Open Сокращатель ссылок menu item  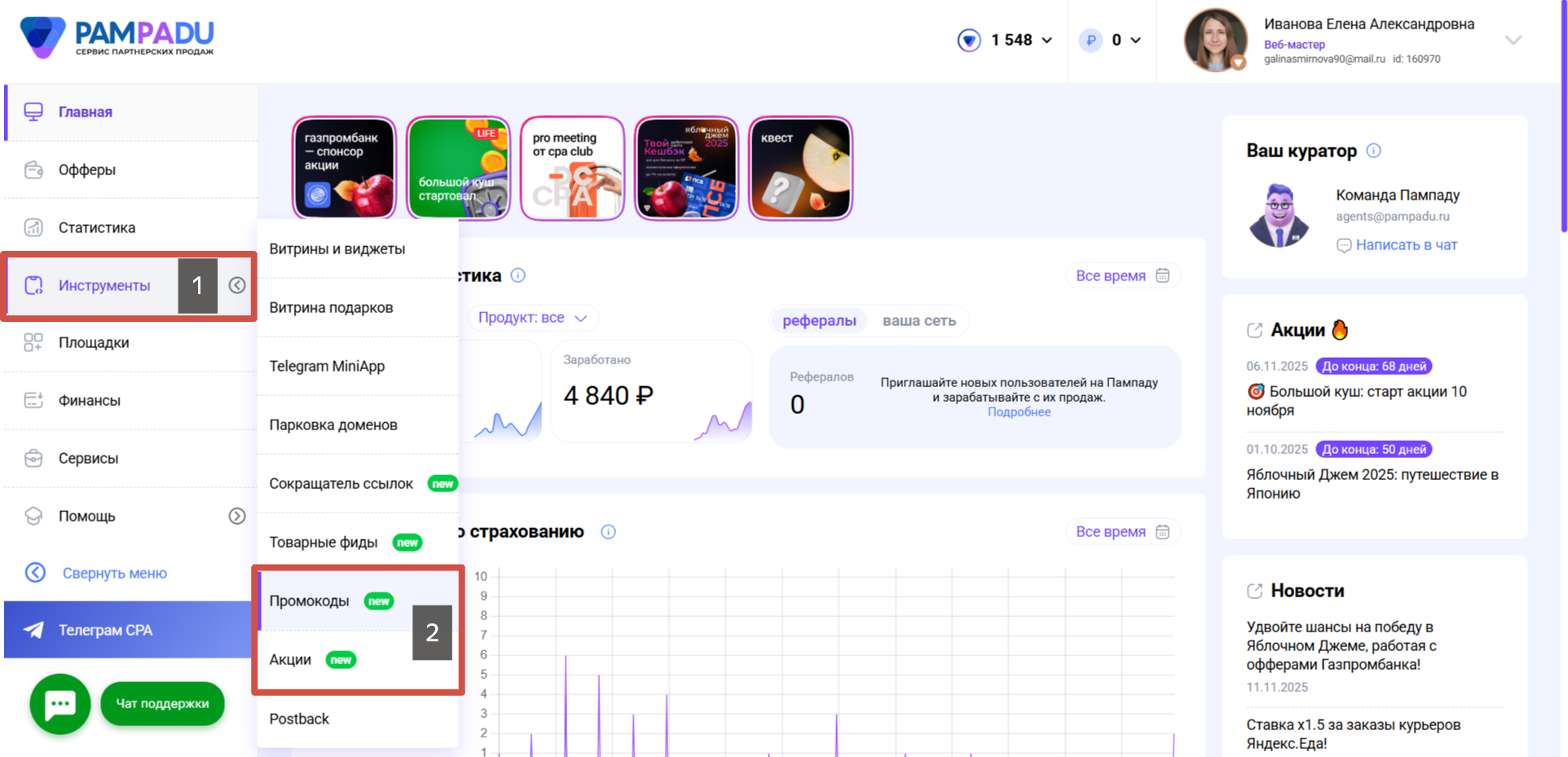[341, 484]
